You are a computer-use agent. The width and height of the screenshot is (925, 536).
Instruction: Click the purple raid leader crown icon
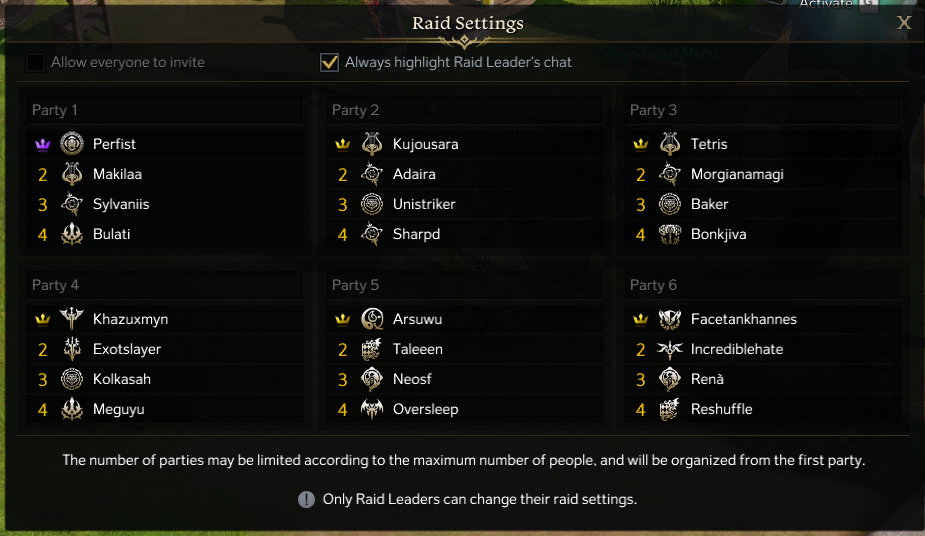tap(43, 144)
